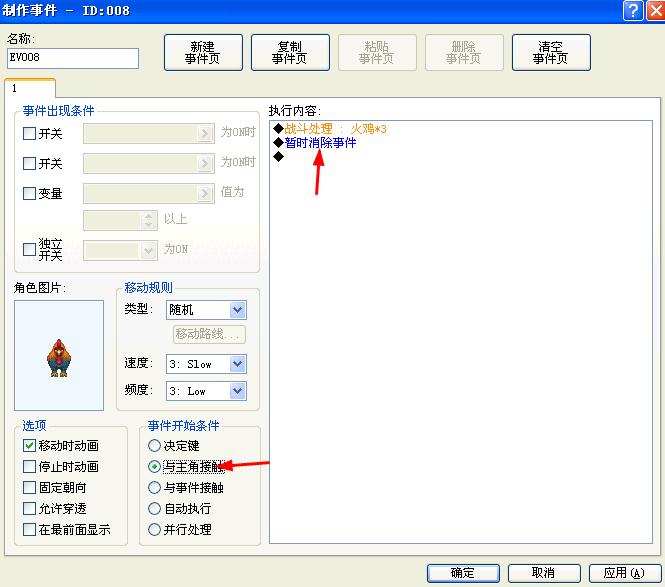Select the 暂时消除事件 command line
The image size is (665, 587).
tap(315, 143)
